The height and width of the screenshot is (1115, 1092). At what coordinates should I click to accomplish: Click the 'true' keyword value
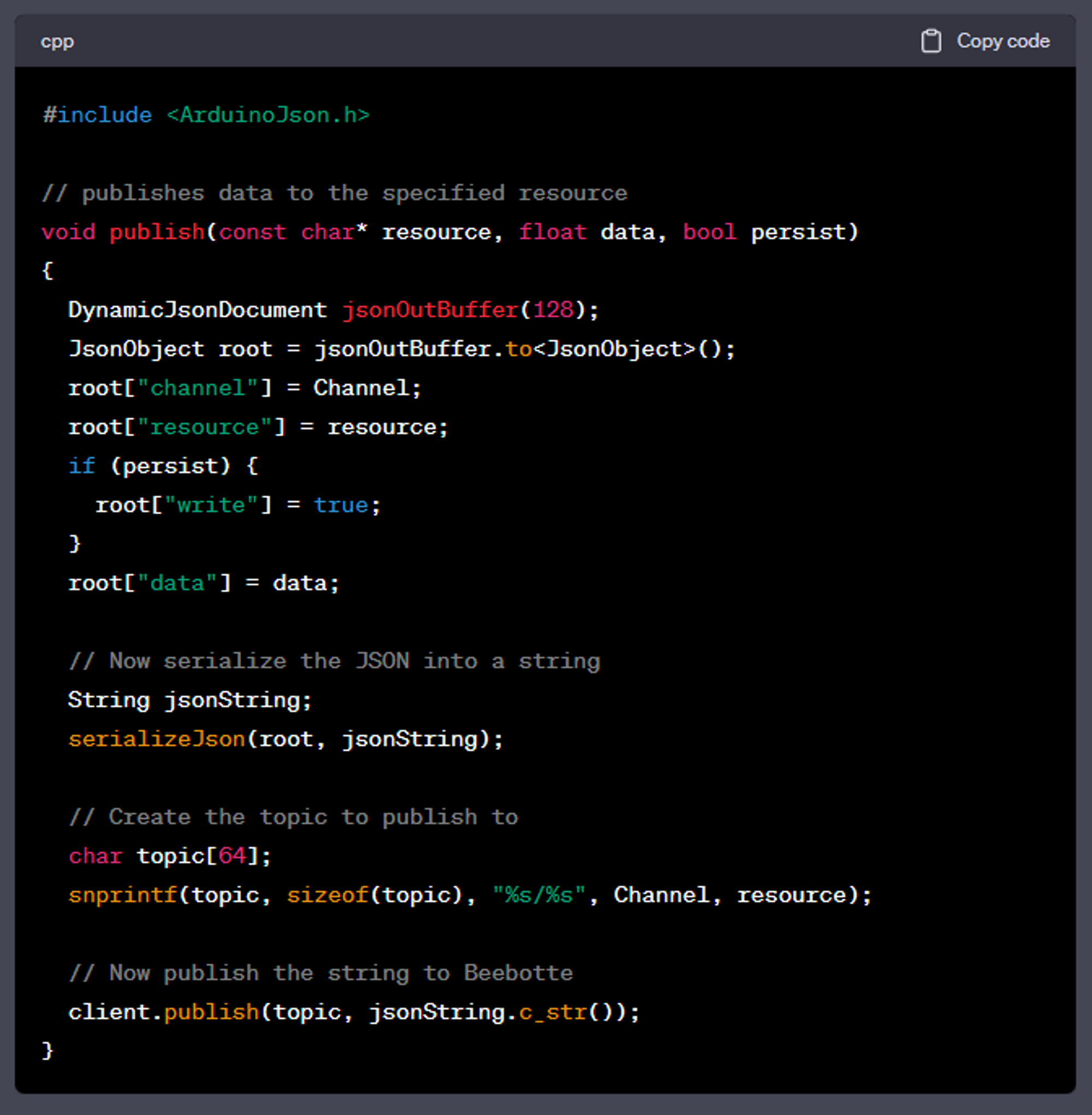click(341, 505)
